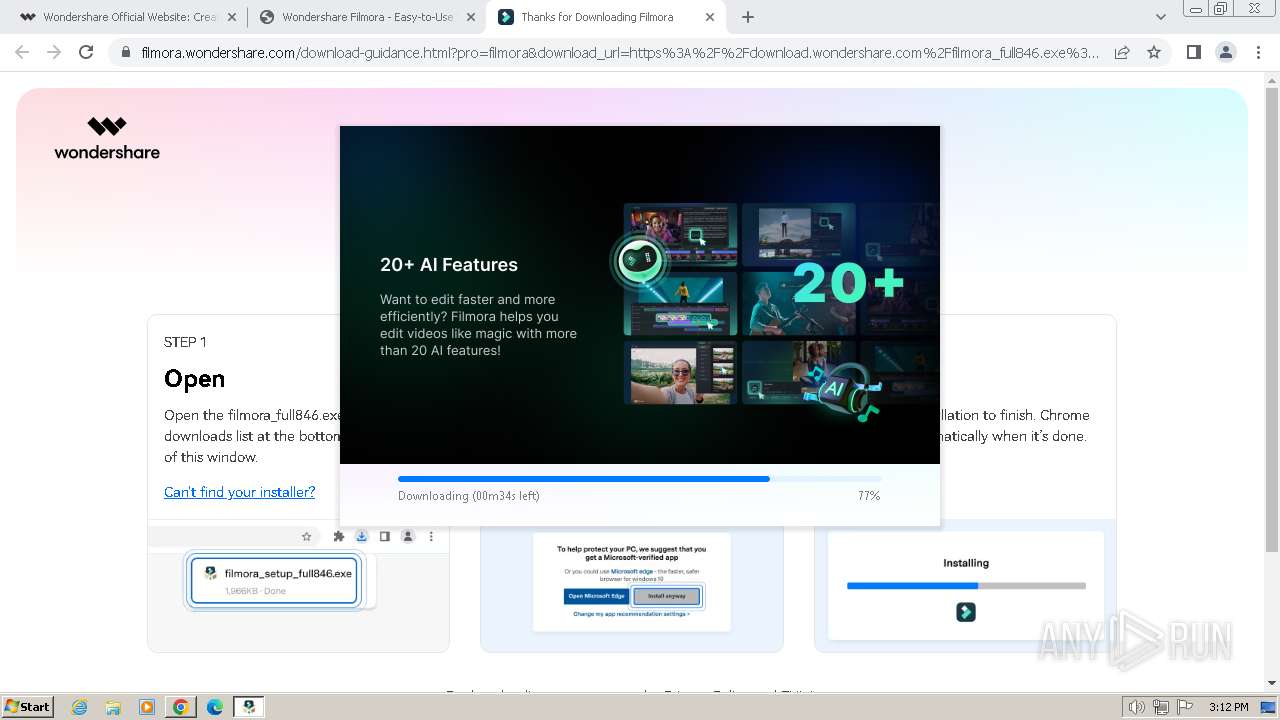Click the address bar URL

click(x=620, y=52)
